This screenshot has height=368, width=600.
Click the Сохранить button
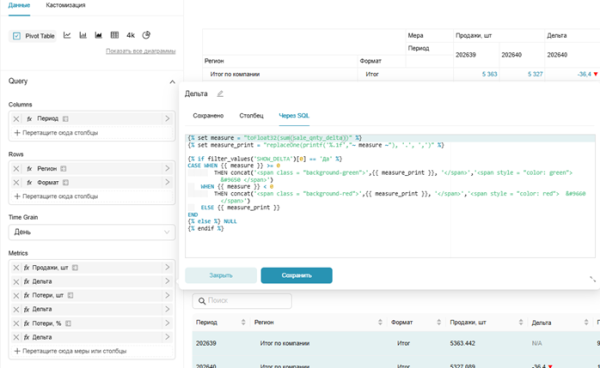tap(297, 275)
